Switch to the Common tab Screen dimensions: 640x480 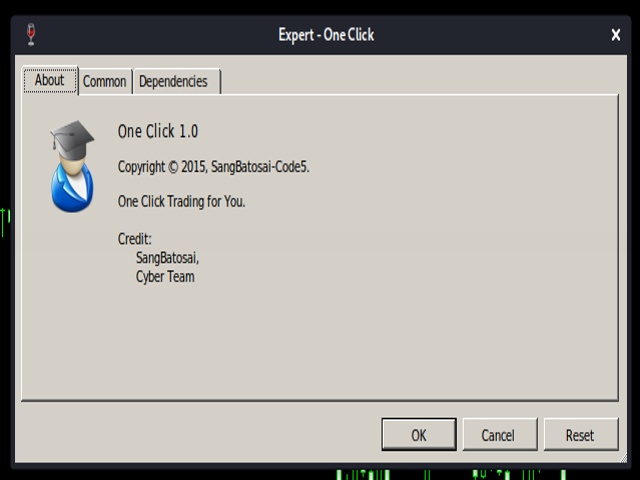105,81
